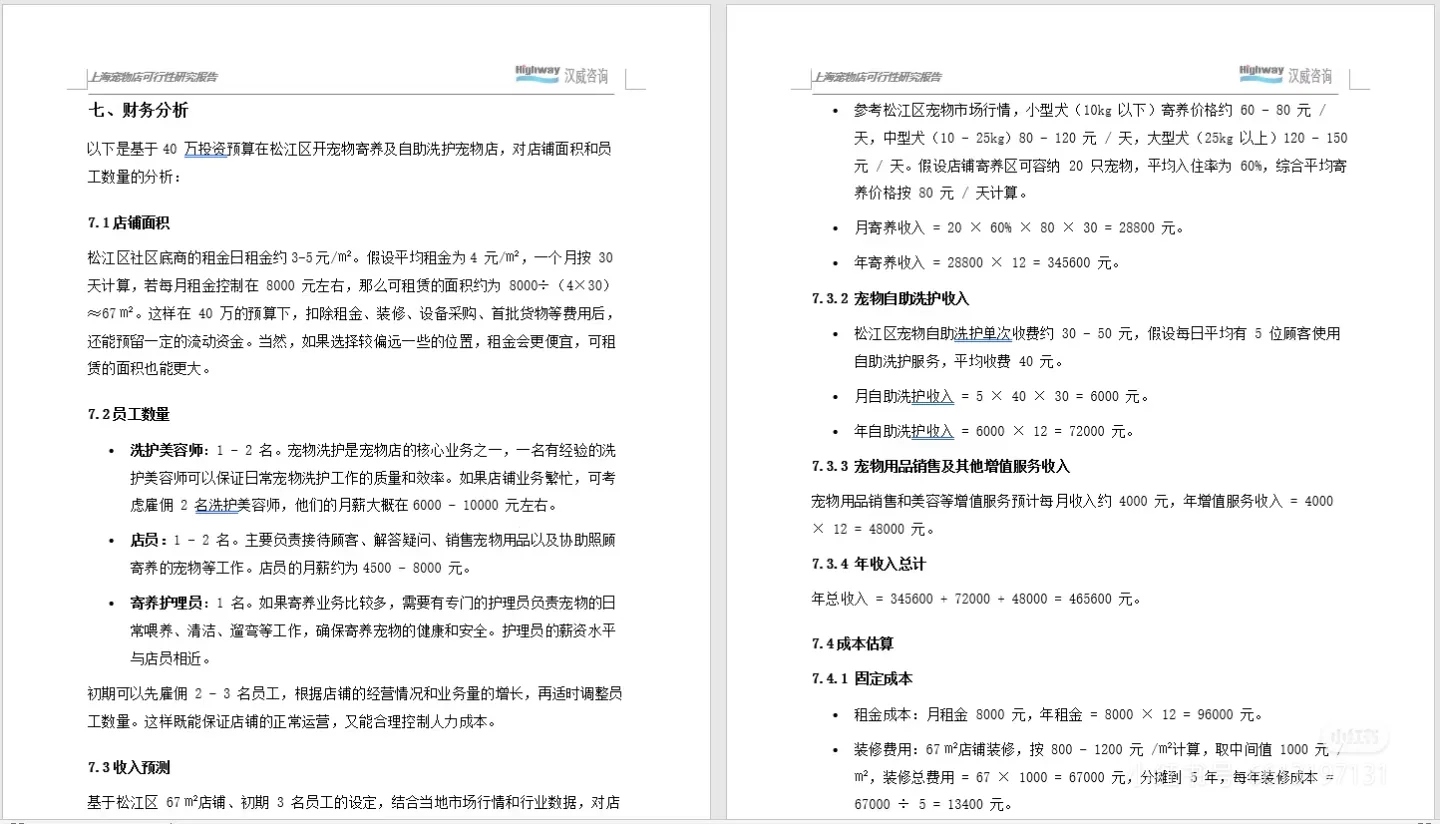Click the heading 7.3.2 宠物自助洗护收入
The width and height of the screenshot is (1440, 824).
[890, 298]
